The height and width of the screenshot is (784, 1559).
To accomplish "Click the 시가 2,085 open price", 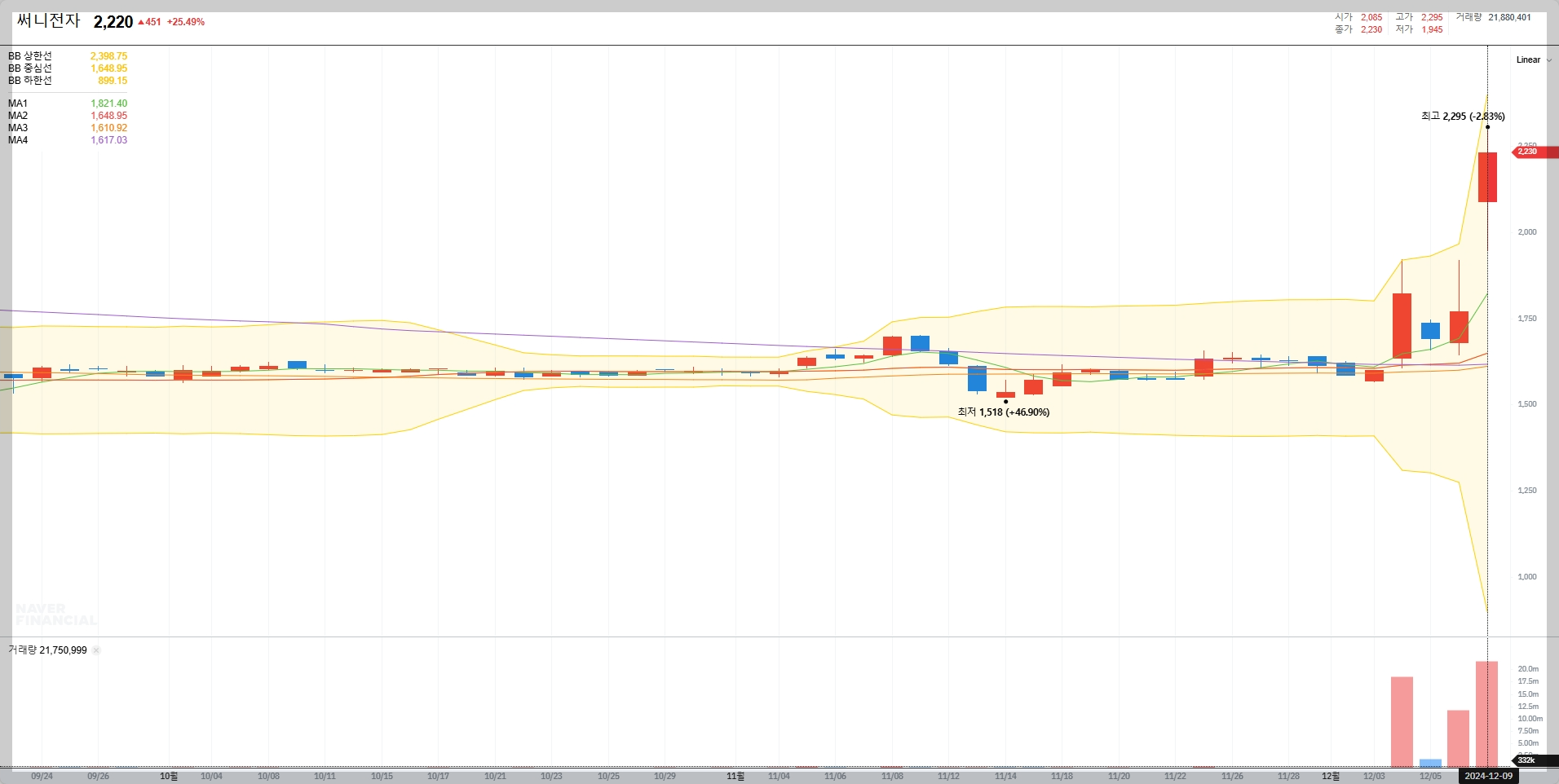I will point(1358,17).
